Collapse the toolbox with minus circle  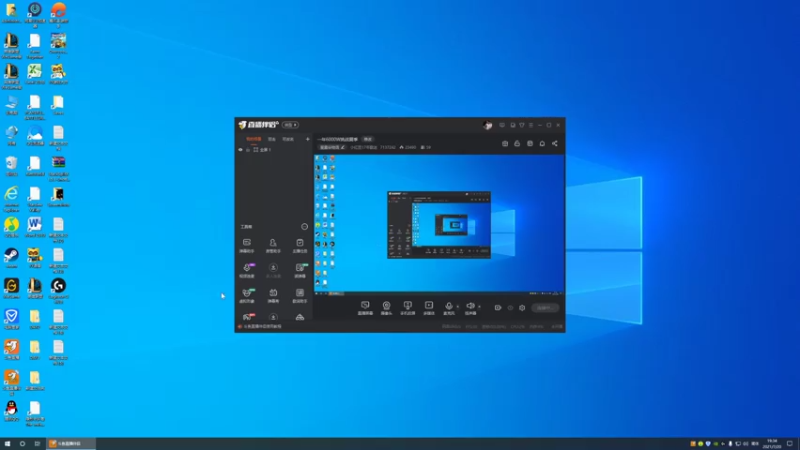[x=305, y=227]
